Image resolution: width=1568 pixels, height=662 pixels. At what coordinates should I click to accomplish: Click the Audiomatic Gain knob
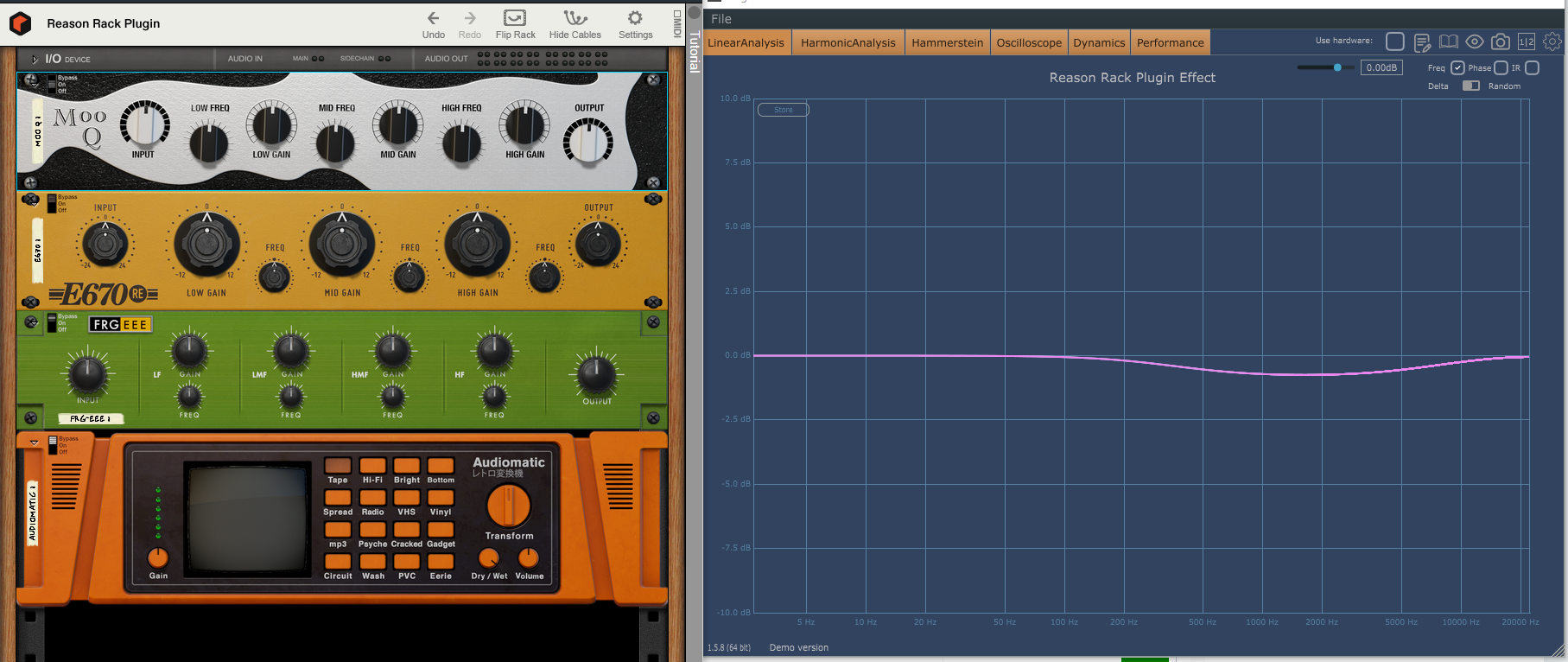(158, 557)
